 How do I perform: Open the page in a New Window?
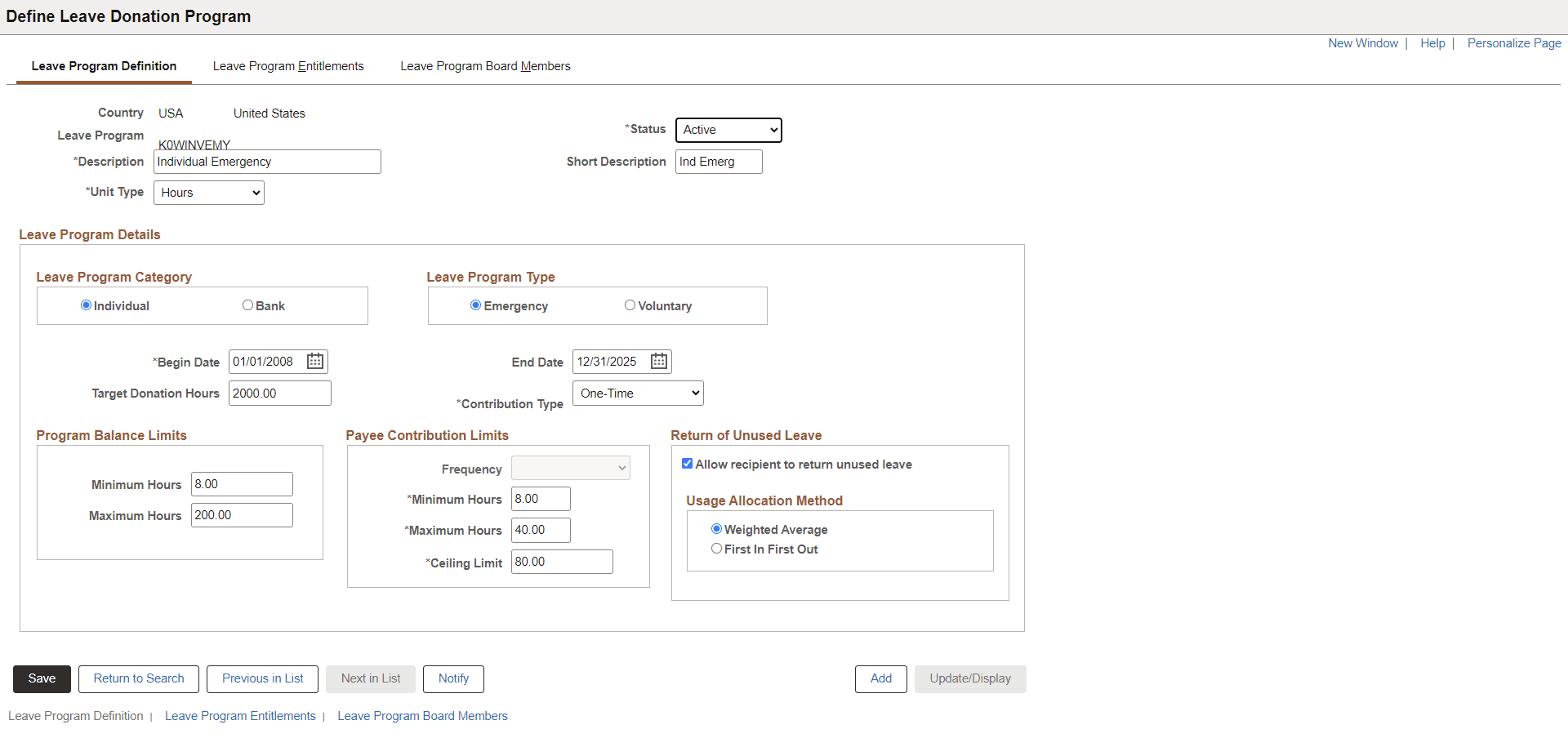[1362, 42]
